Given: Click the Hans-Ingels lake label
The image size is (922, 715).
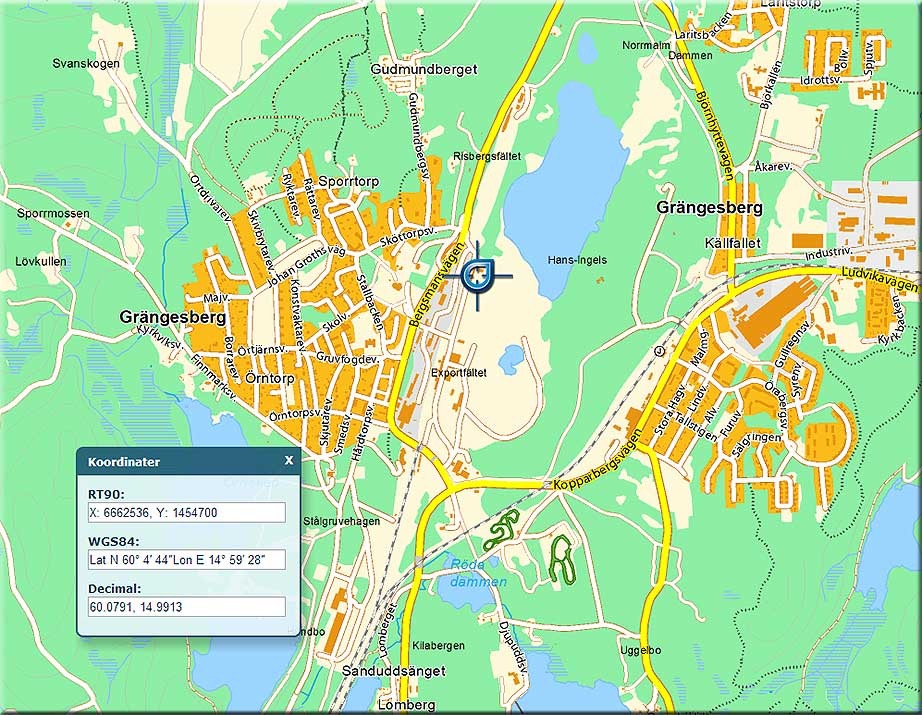Looking at the screenshot, I should click(x=577, y=260).
